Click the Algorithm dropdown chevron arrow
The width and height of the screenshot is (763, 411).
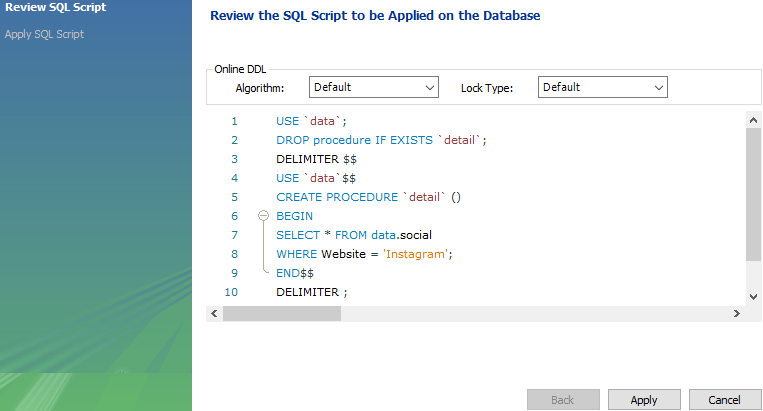pyautogui.click(x=430, y=88)
